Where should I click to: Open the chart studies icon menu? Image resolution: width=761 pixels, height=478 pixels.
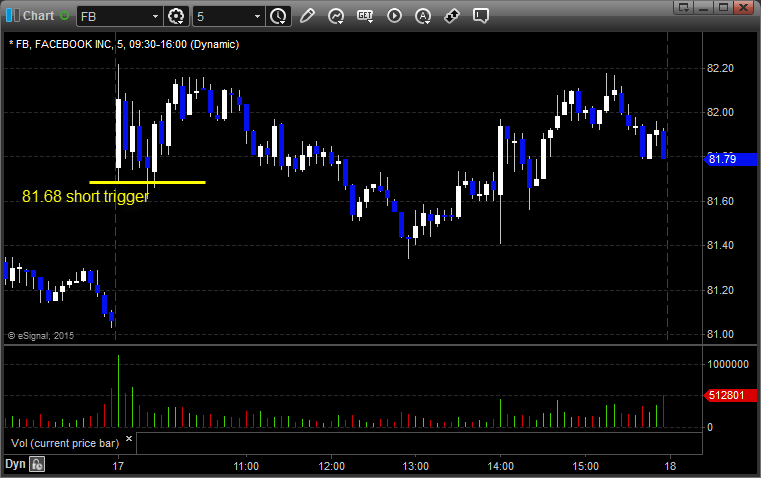tap(336, 16)
